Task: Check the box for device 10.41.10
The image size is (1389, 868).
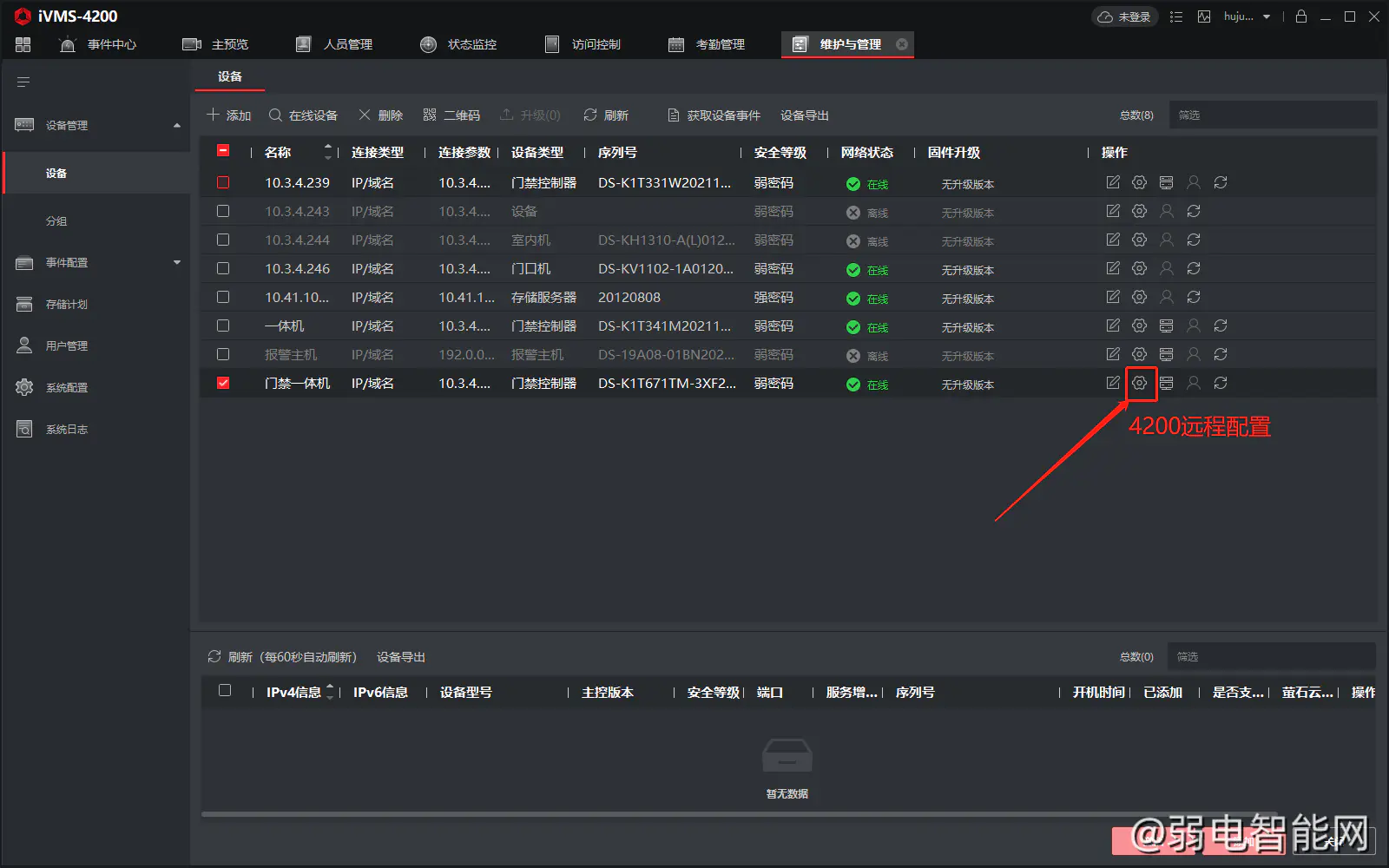Action: coord(223,297)
